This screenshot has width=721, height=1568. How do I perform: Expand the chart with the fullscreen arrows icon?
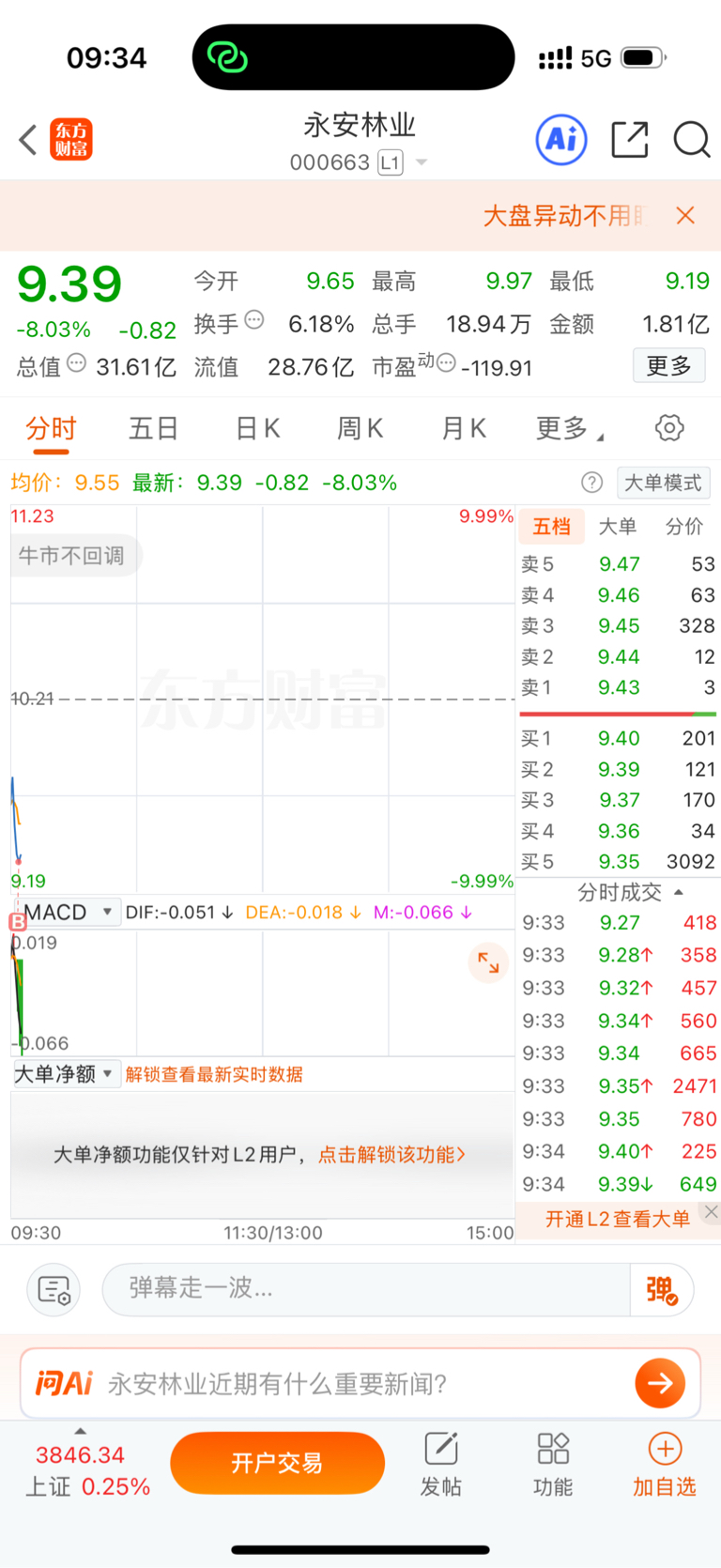(x=488, y=962)
